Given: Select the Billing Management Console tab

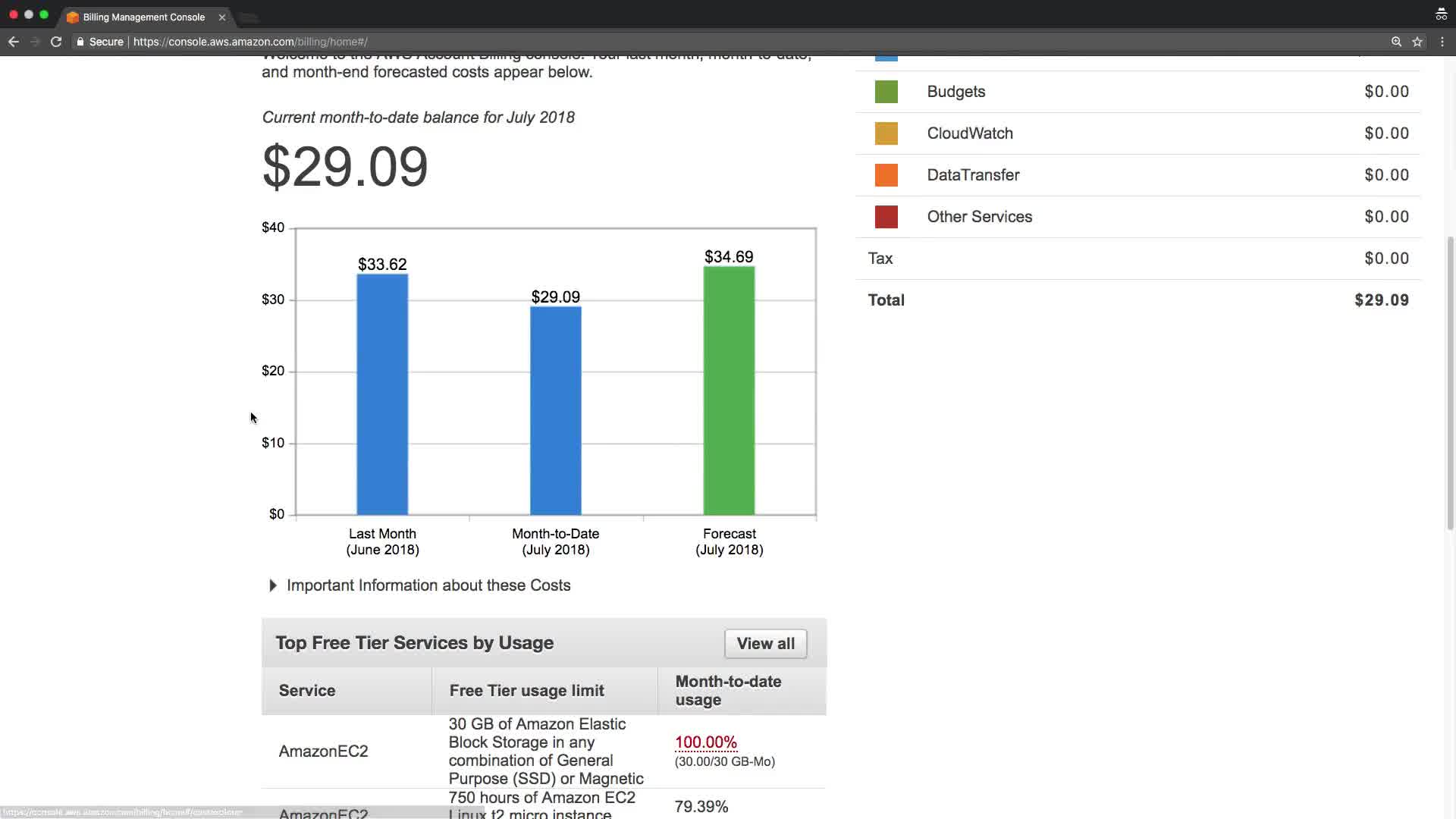Looking at the screenshot, I should click(x=143, y=17).
